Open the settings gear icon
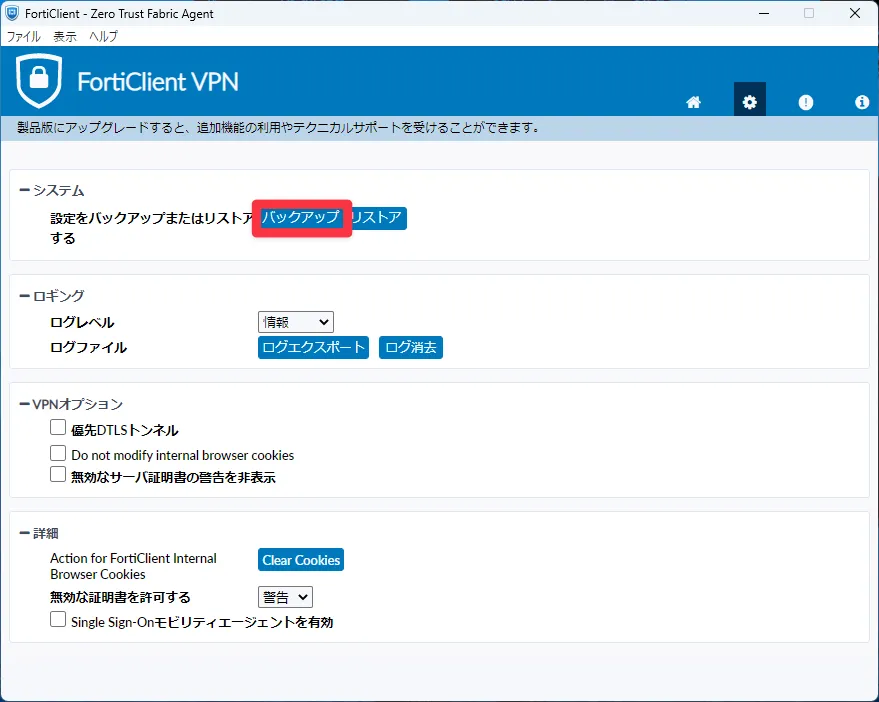879x702 pixels. click(749, 102)
